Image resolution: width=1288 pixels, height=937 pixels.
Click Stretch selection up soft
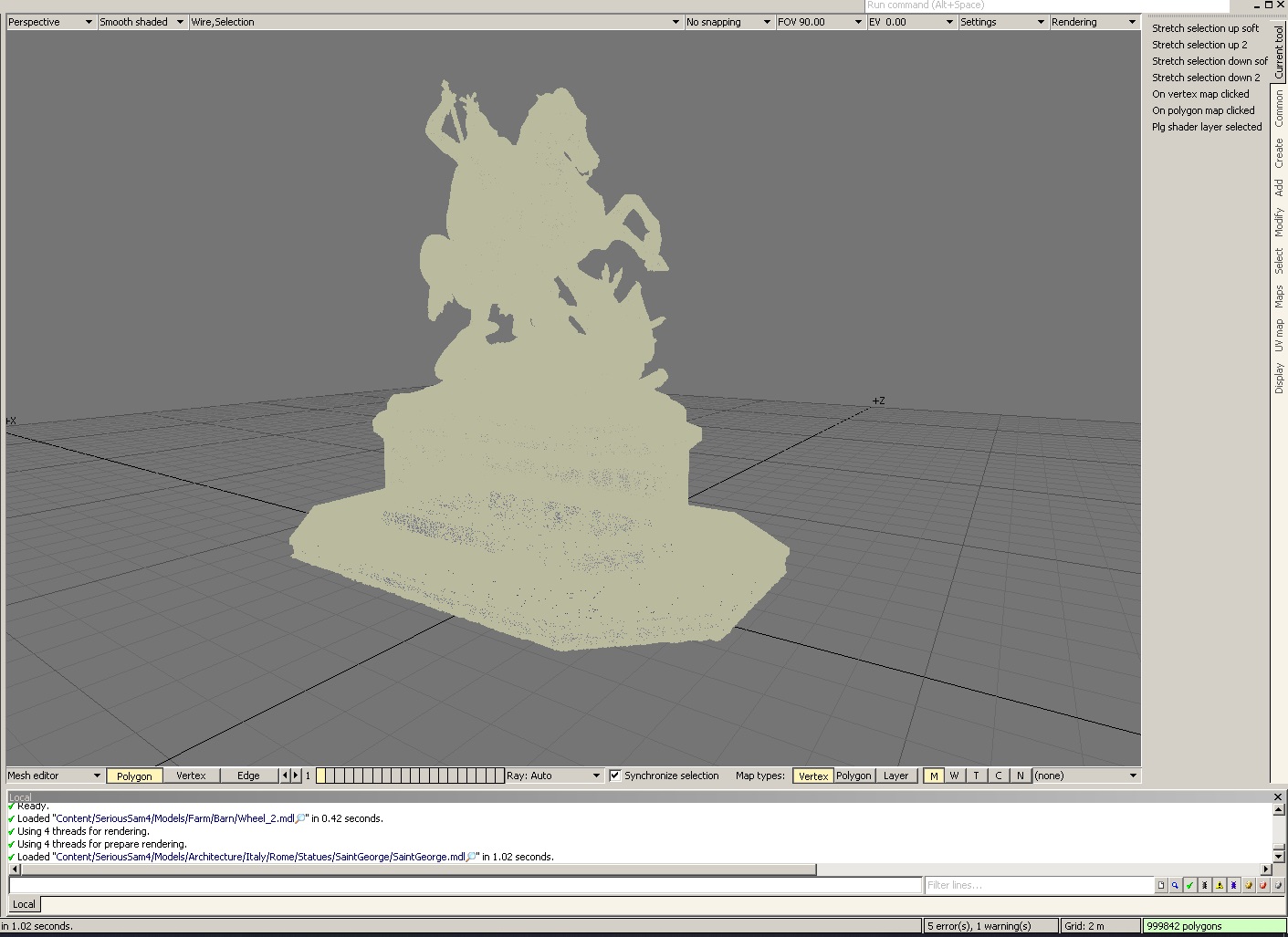[x=1205, y=28]
